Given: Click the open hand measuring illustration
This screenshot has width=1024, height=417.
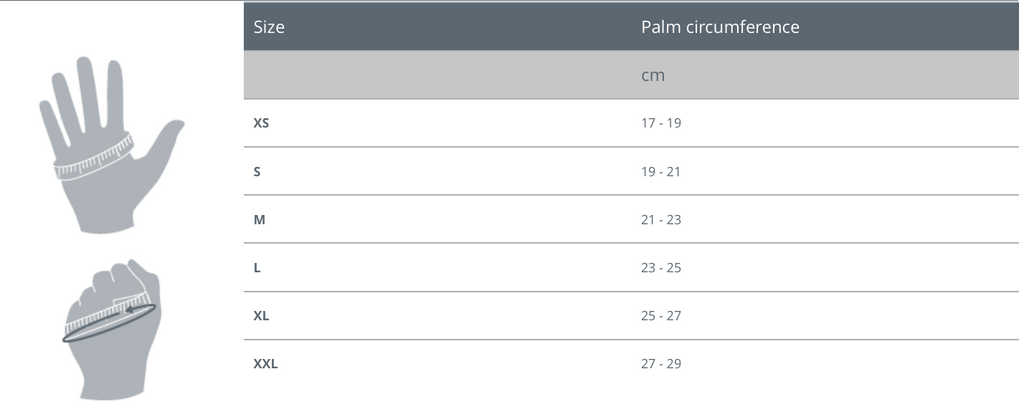Looking at the screenshot, I should tap(111, 145).
